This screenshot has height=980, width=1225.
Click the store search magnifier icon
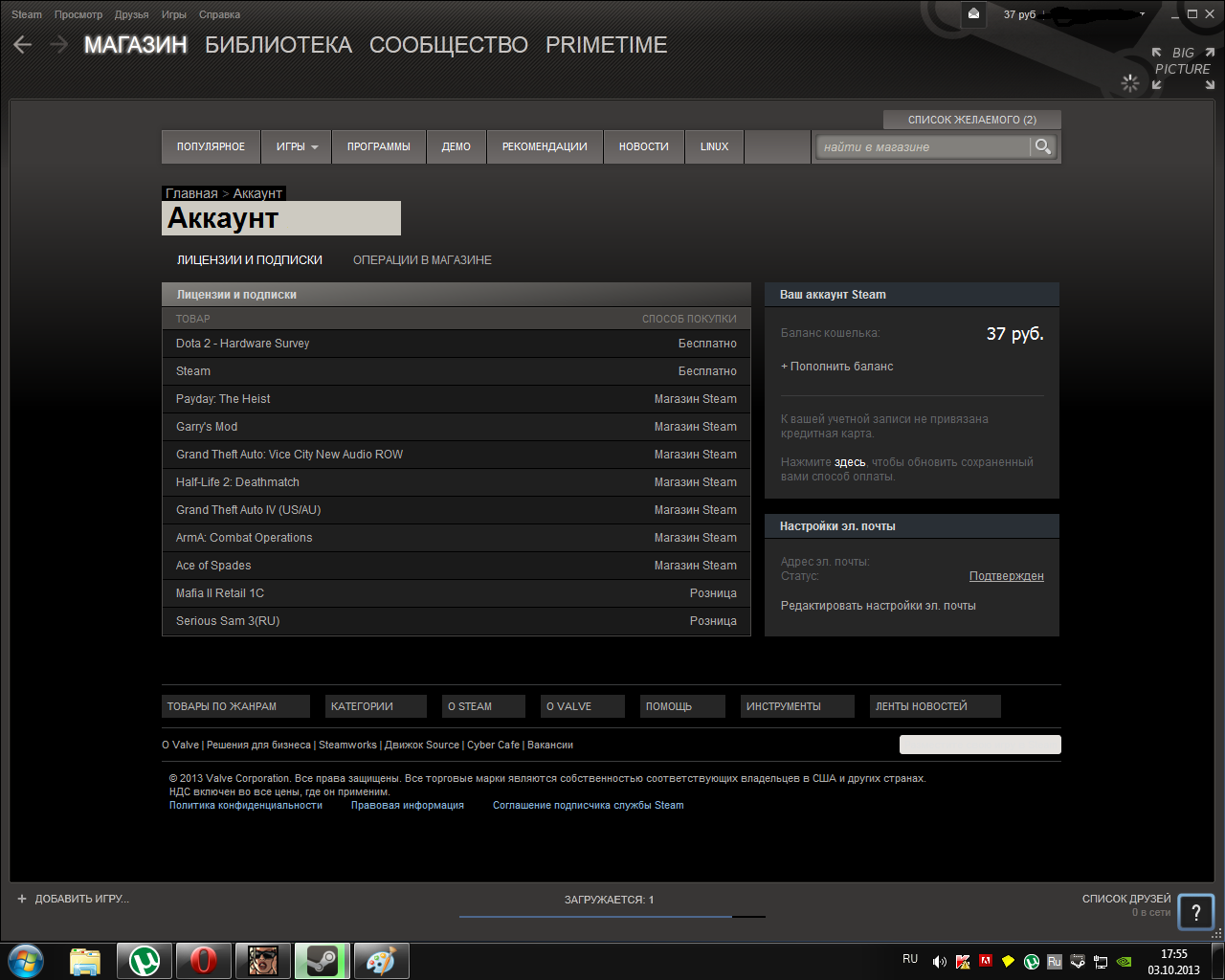click(1043, 146)
